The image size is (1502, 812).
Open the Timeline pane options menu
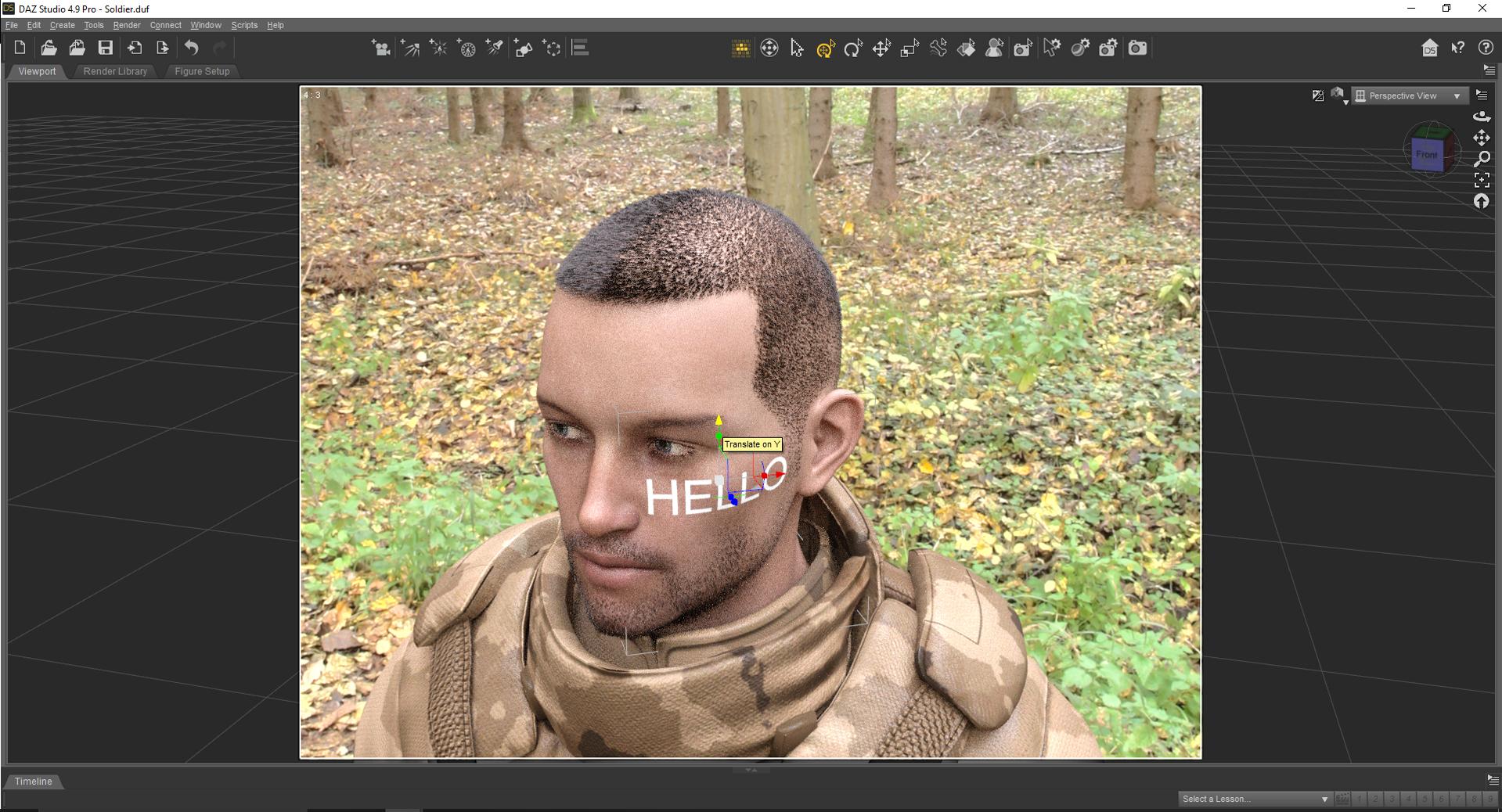[x=1493, y=780]
